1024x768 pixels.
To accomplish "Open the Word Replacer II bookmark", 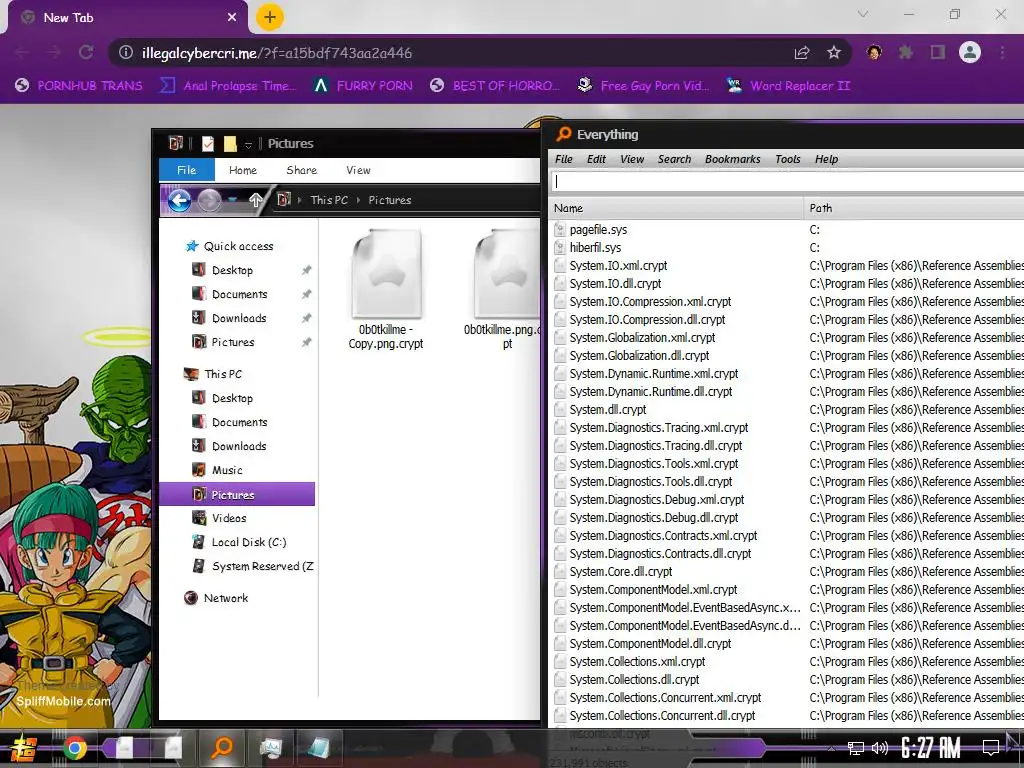I will (789, 86).
